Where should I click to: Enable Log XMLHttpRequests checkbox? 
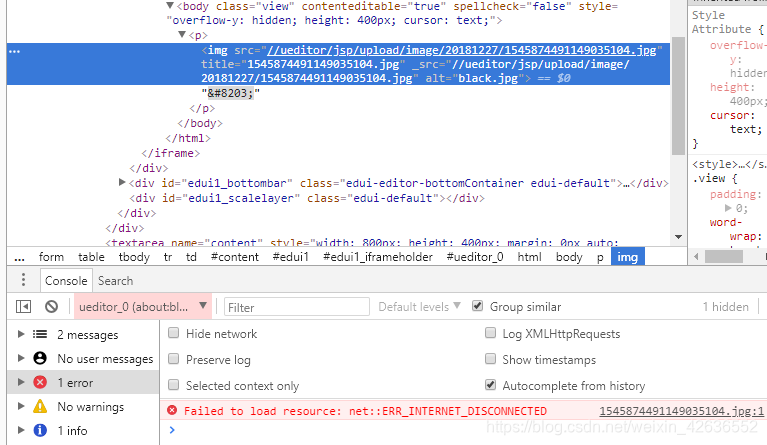coord(490,333)
